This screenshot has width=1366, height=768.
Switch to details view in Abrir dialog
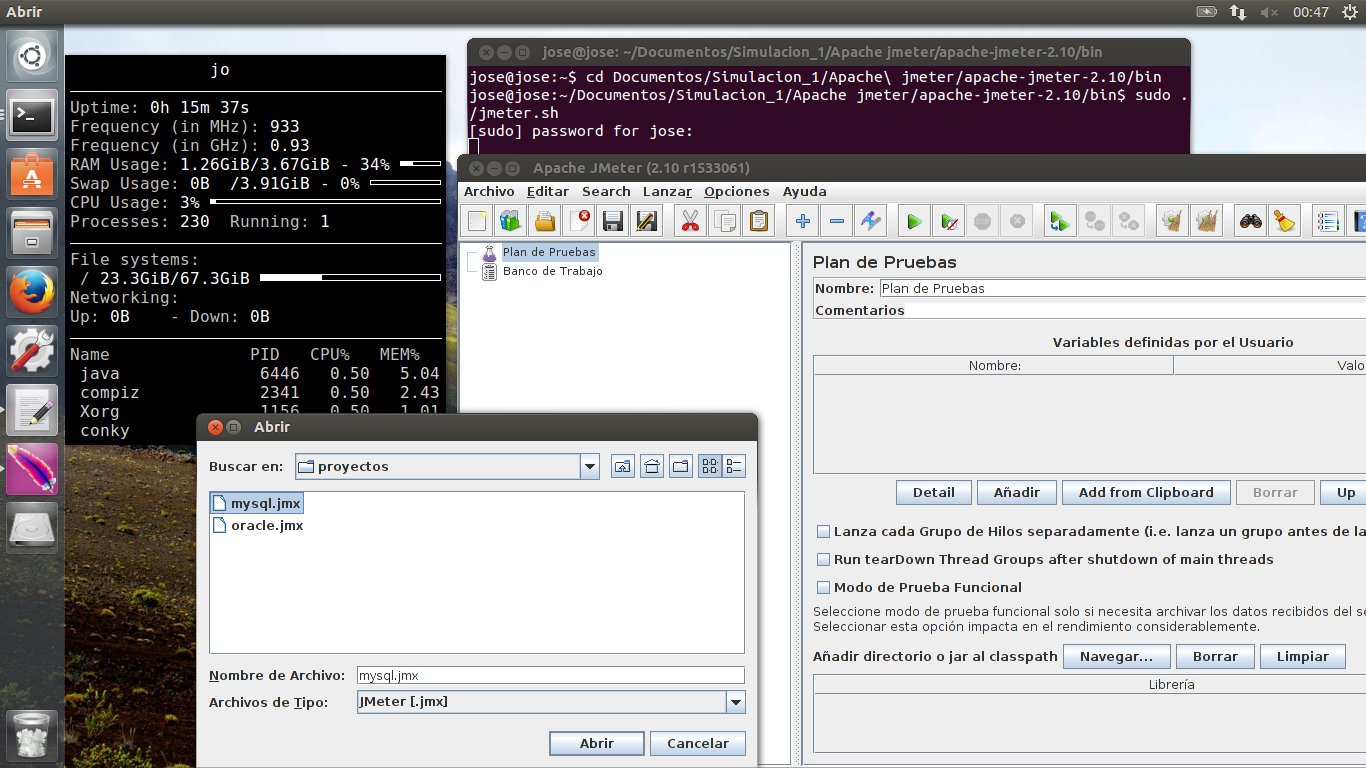pyautogui.click(x=734, y=466)
